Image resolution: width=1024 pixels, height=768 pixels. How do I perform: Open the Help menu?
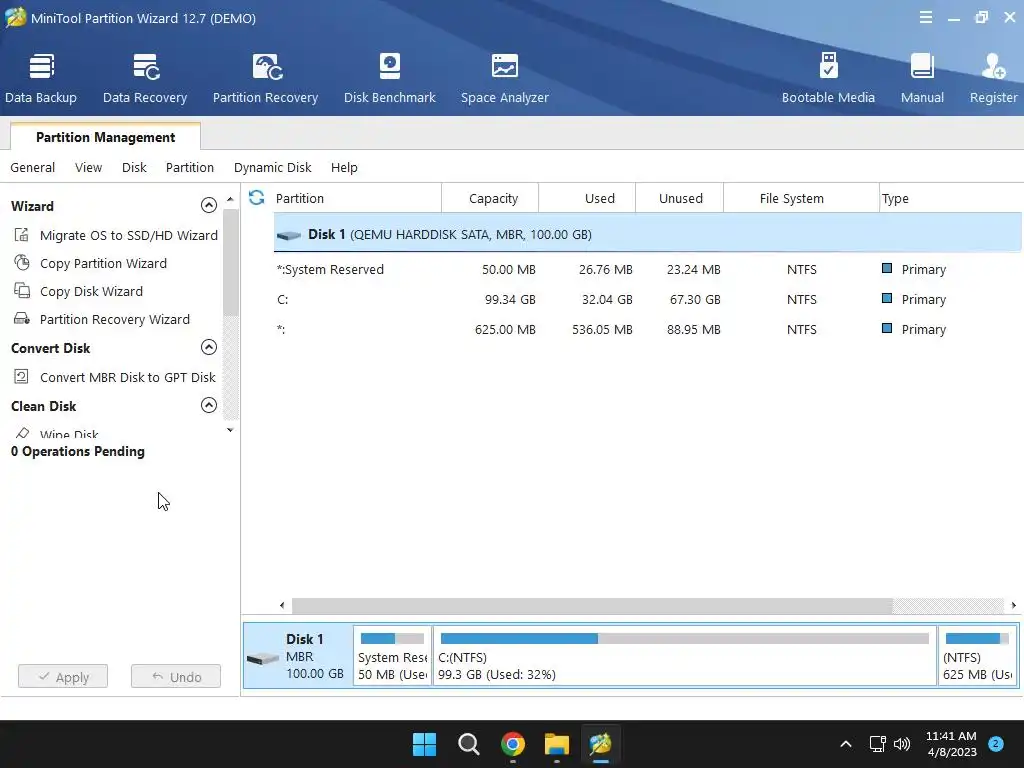[344, 167]
